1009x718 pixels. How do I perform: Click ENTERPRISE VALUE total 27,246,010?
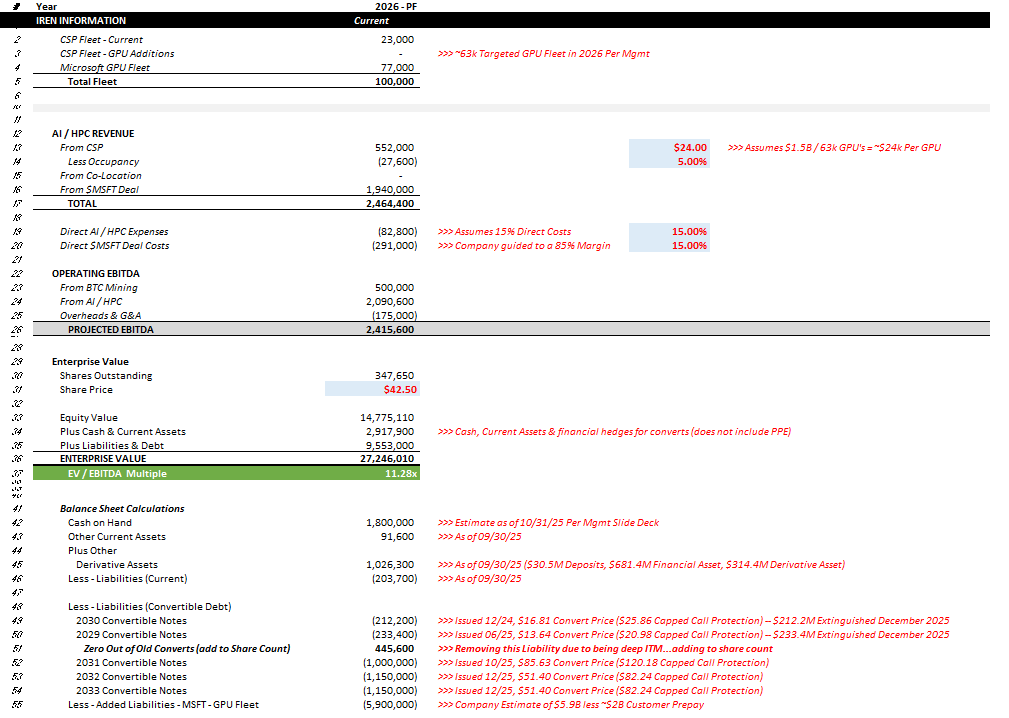click(x=387, y=459)
